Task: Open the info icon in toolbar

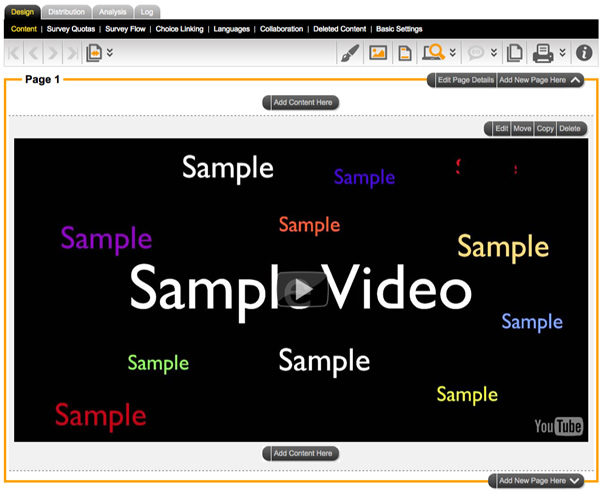Action: pos(584,52)
